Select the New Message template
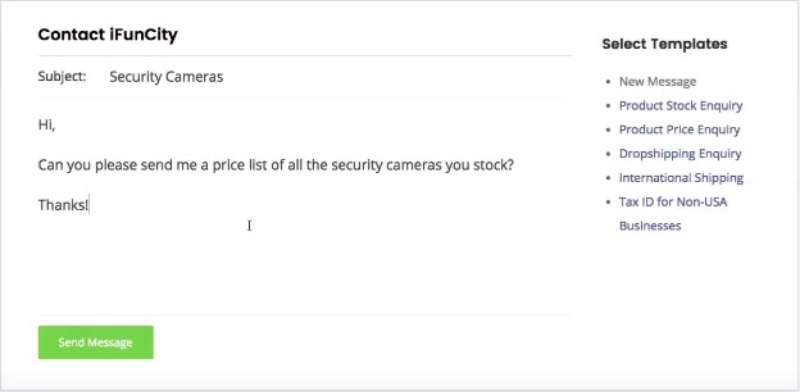Image resolution: width=800 pixels, height=392 pixels. (x=658, y=82)
